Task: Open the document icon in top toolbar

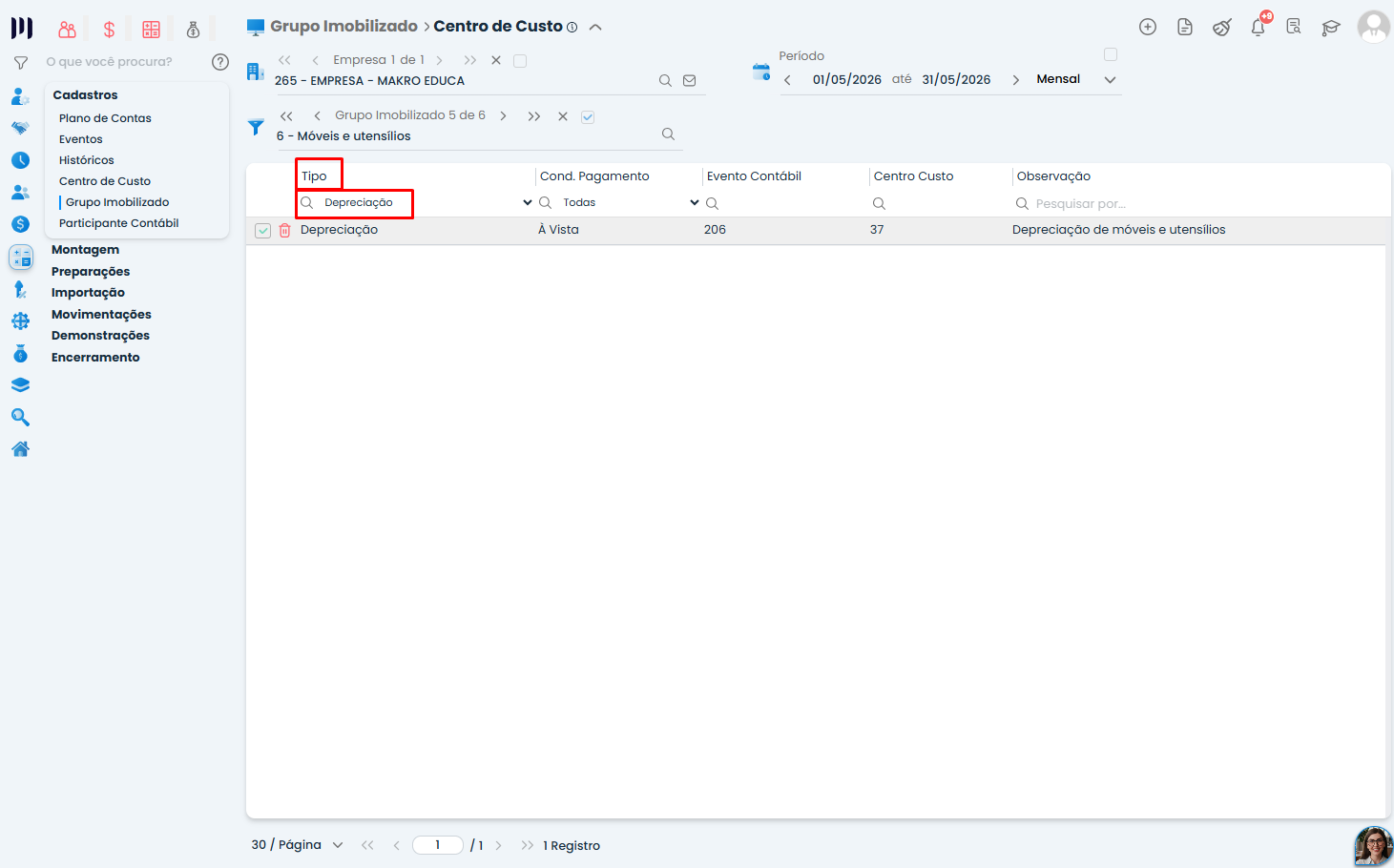Action: 1185,27
